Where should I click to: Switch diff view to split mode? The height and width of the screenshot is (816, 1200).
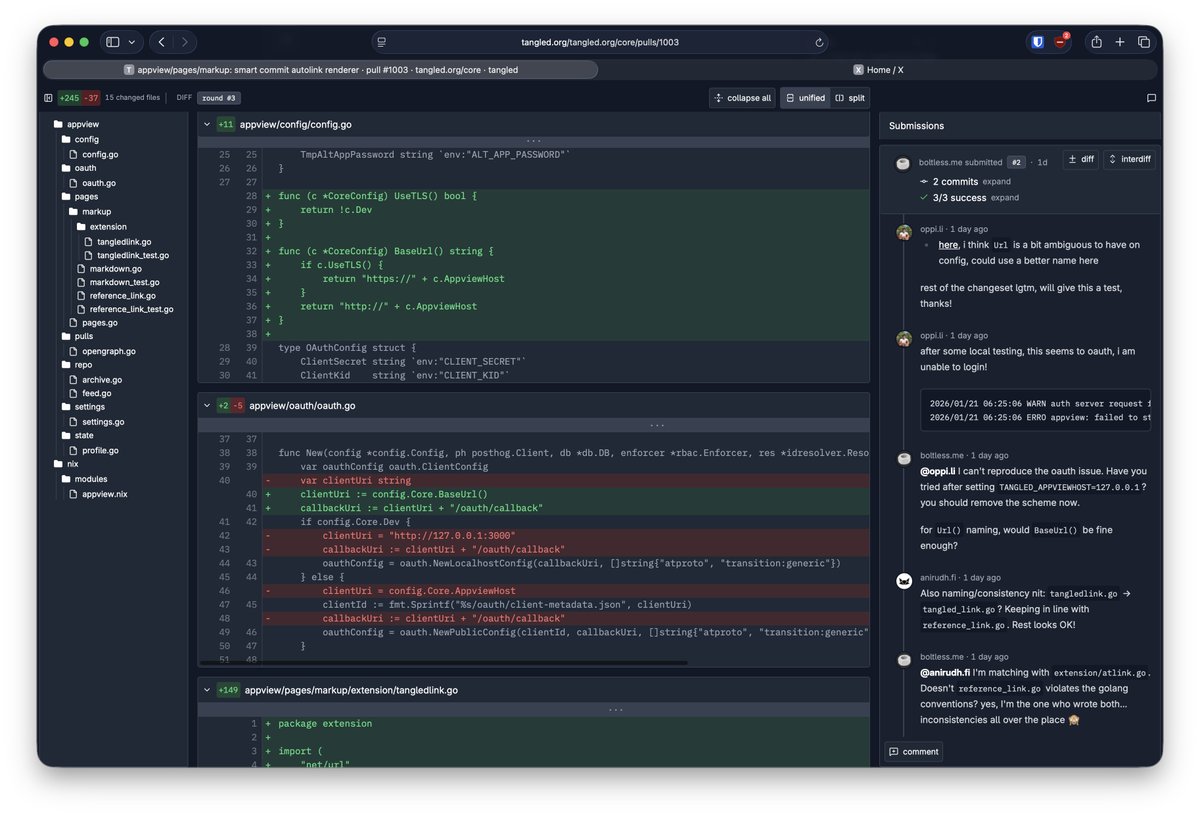point(850,97)
